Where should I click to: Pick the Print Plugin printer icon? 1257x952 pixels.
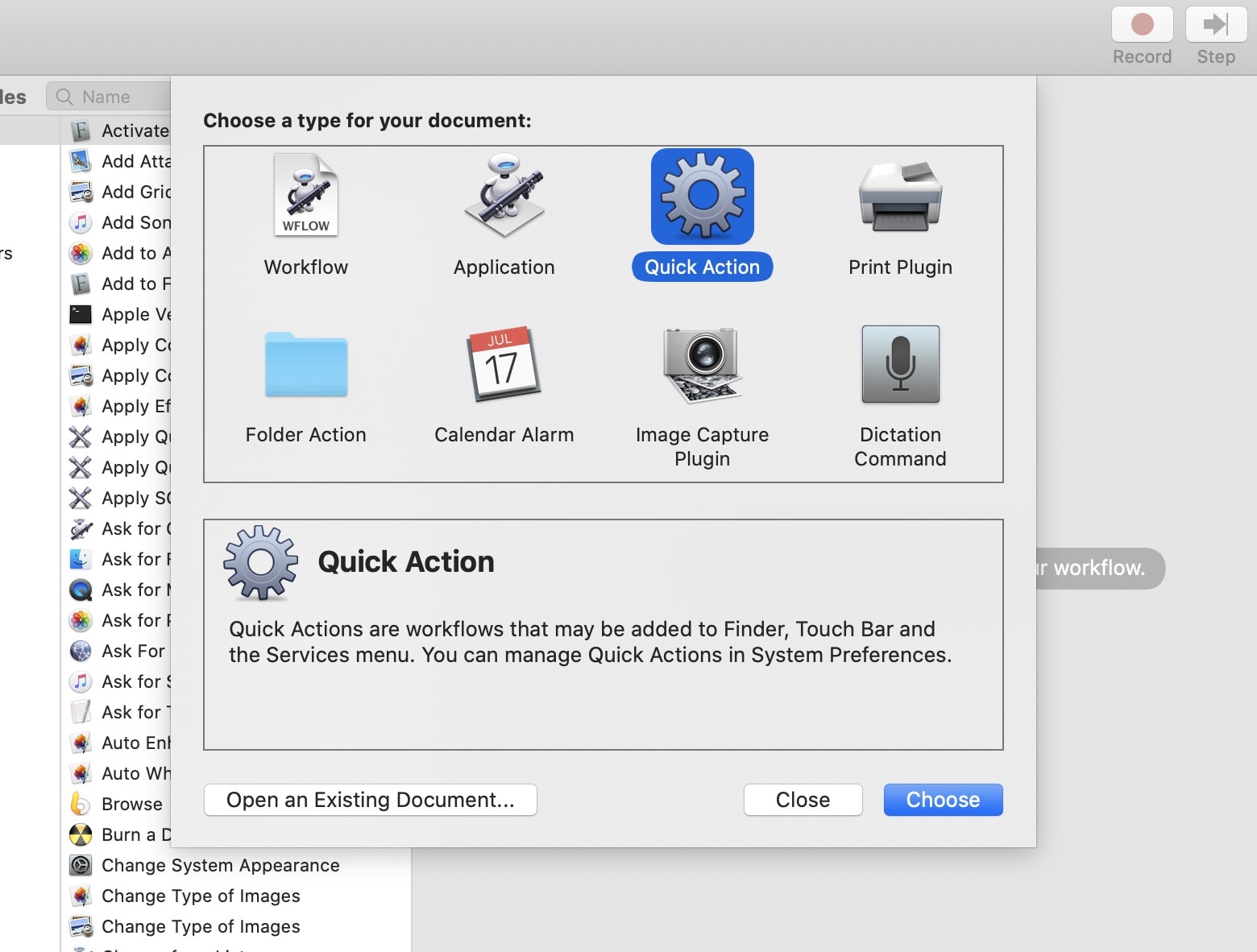(900, 196)
